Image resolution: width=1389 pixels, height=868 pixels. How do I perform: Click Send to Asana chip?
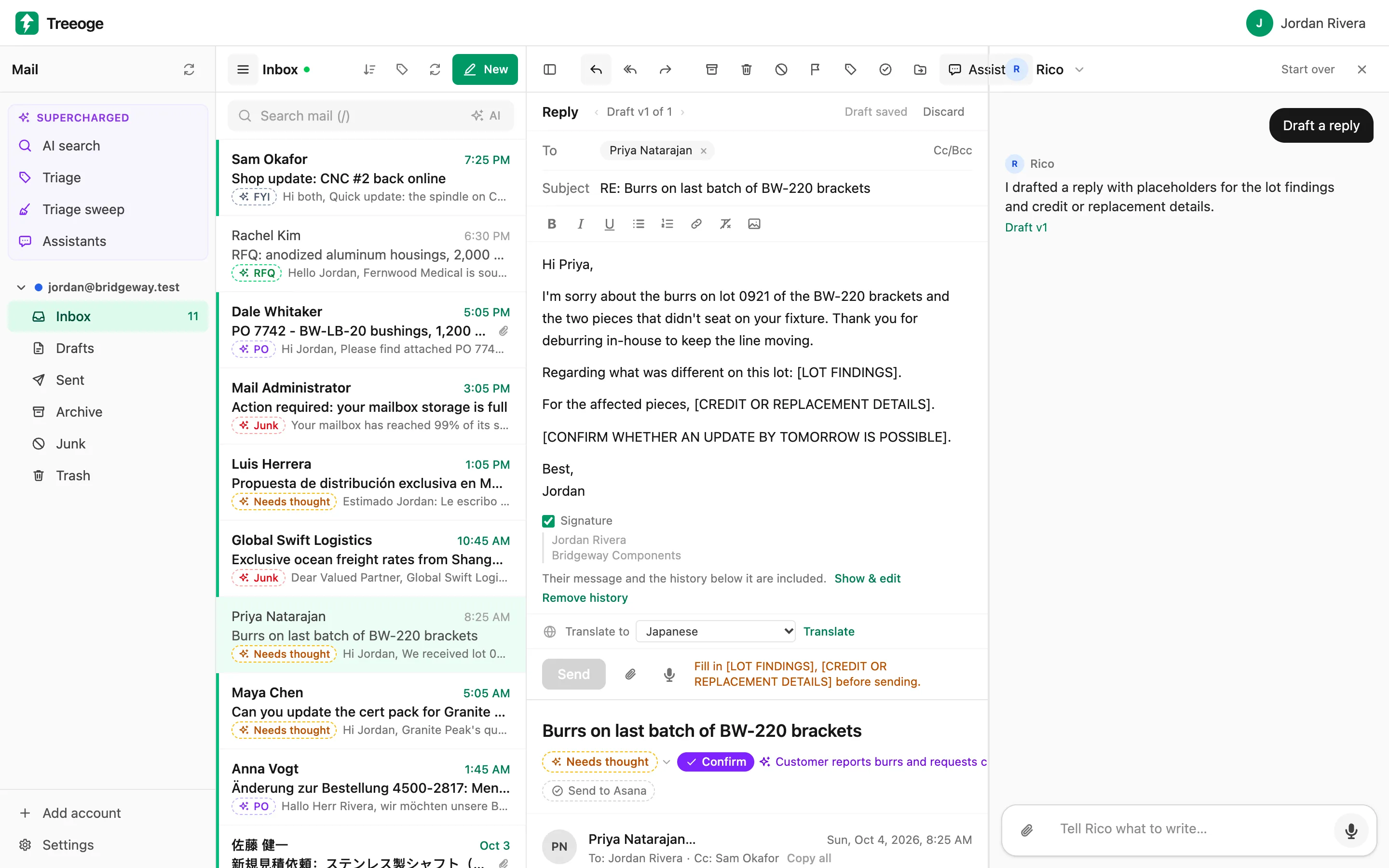599,791
